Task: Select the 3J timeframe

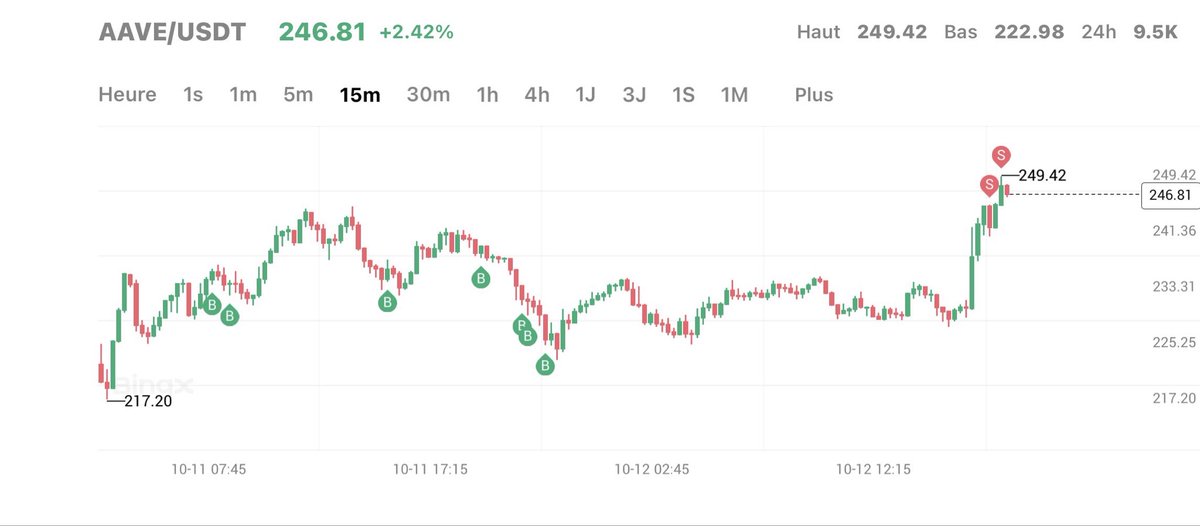Action: [634, 95]
